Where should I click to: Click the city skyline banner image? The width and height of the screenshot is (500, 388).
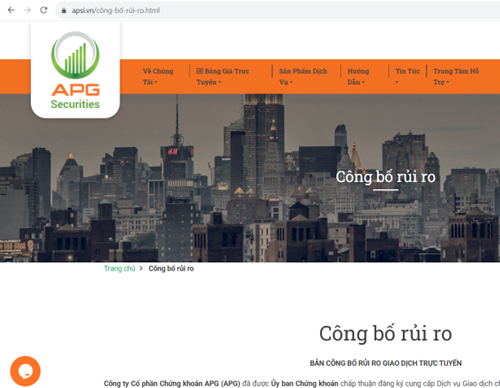250,178
